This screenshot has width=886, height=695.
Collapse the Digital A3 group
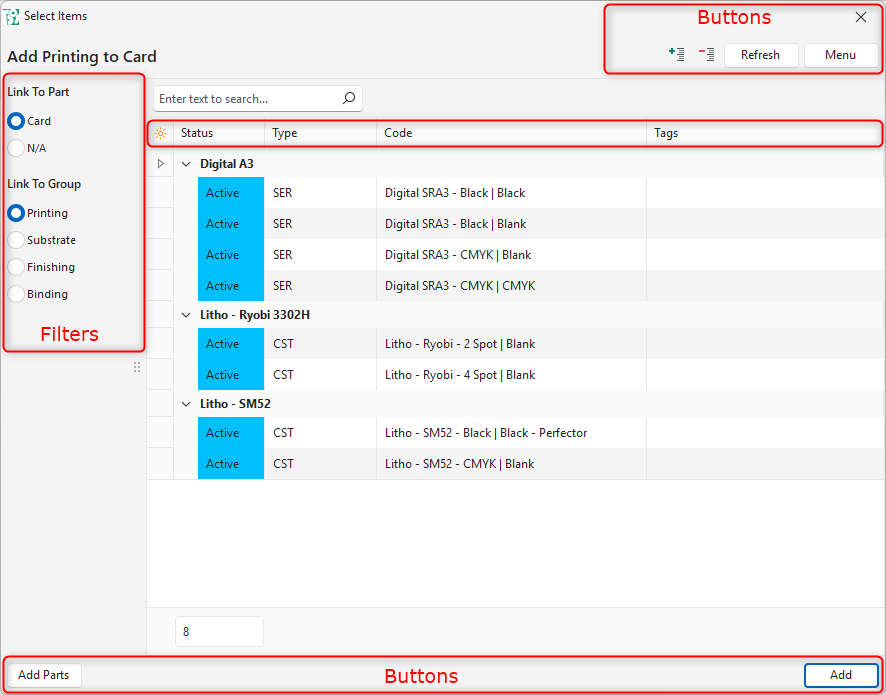(186, 164)
